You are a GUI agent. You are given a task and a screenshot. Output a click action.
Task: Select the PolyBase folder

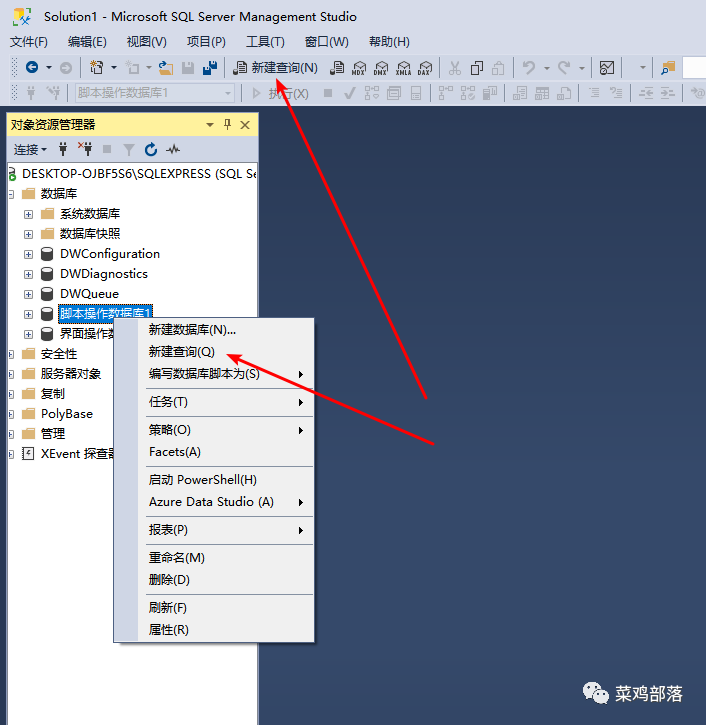coord(67,414)
